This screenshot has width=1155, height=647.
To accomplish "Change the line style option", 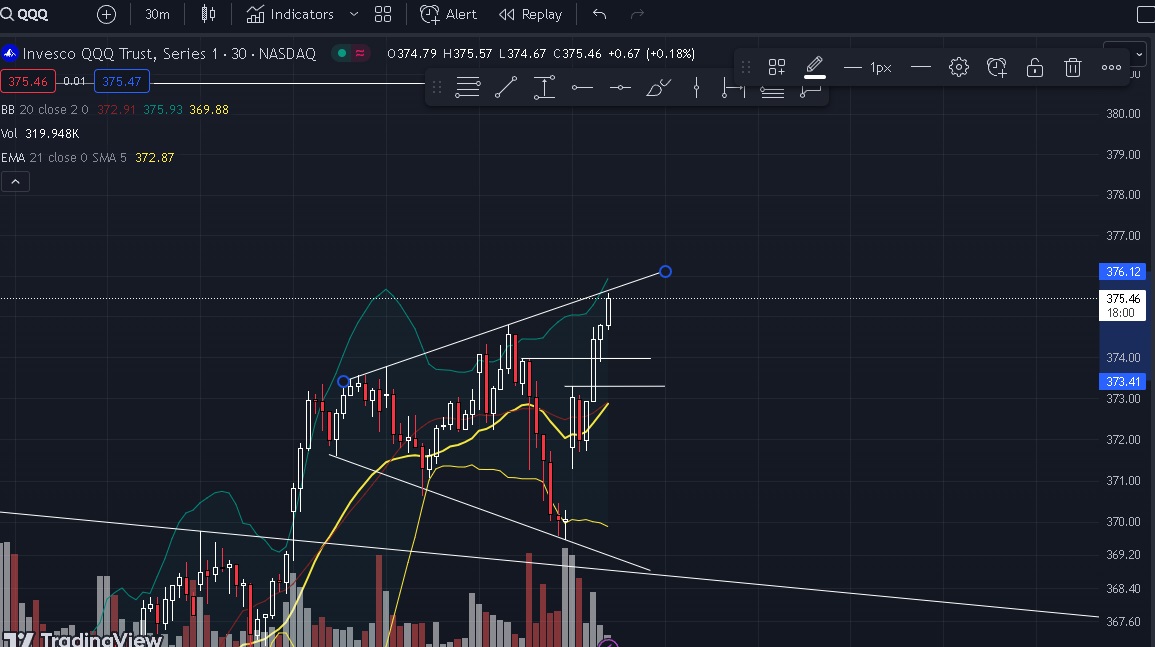I will click(x=921, y=67).
